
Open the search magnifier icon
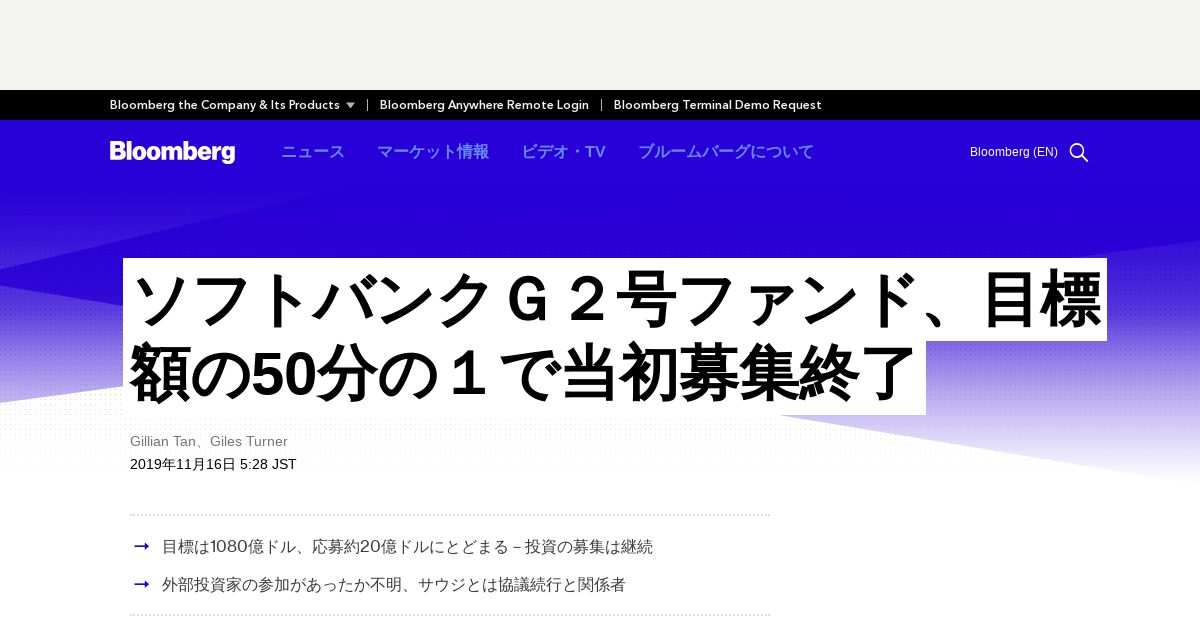1079,152
